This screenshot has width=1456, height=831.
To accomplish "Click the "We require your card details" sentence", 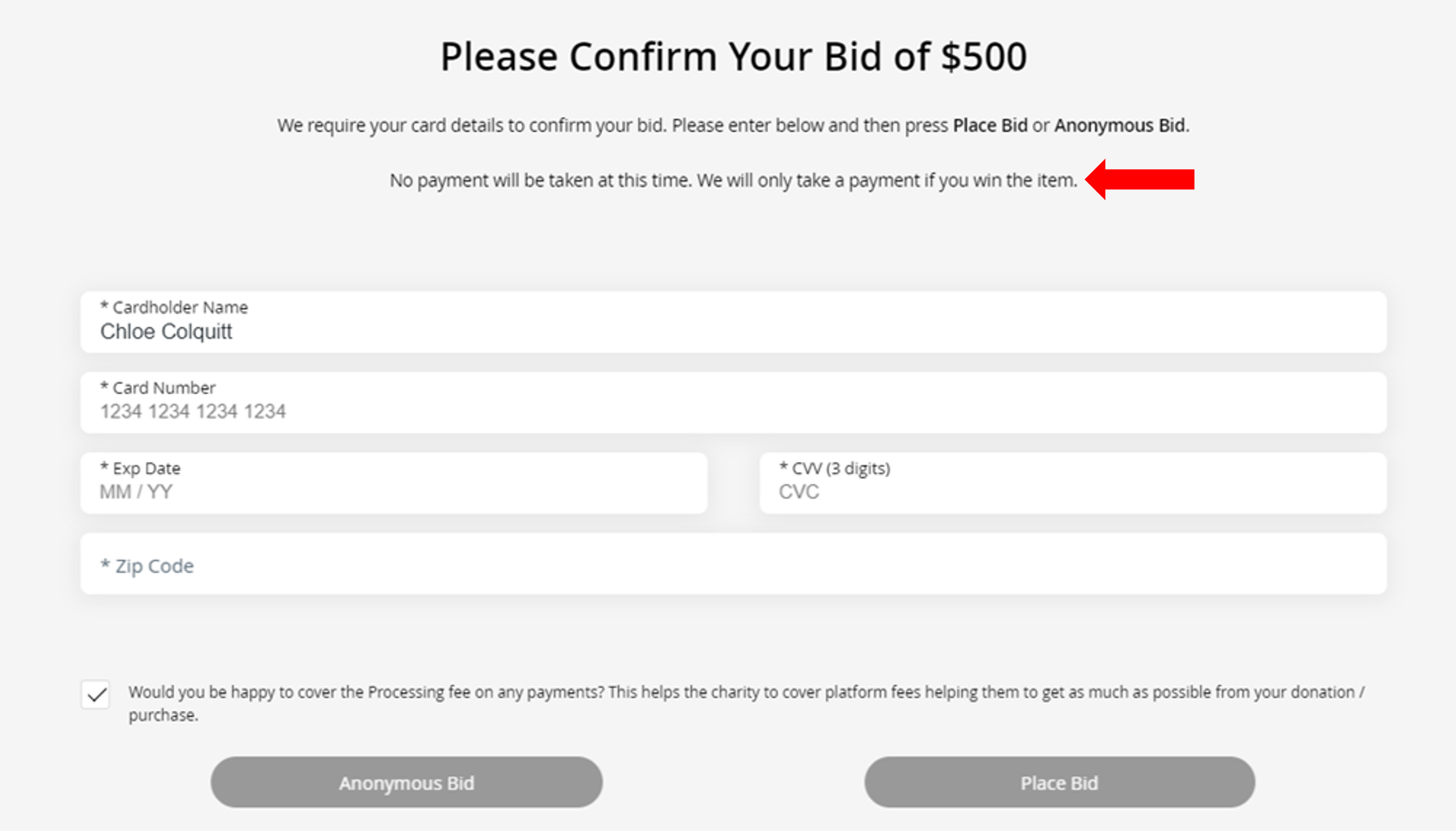I will 611,125.
